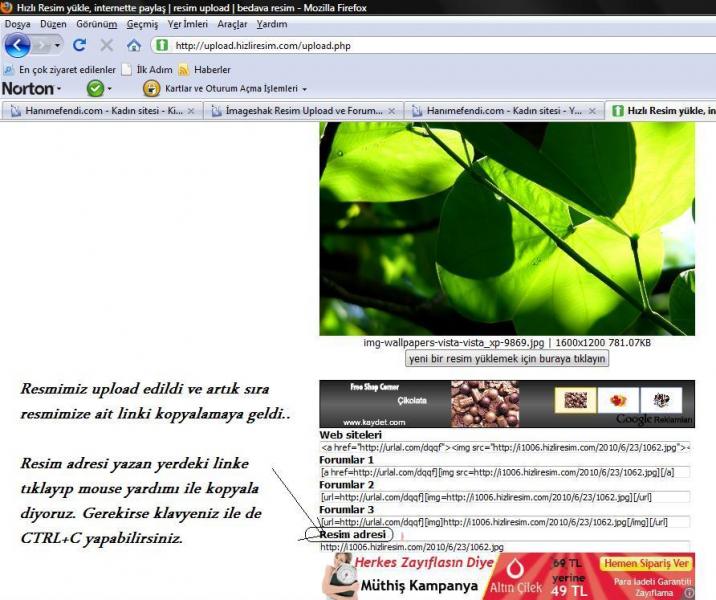Open the Yer İmleri menu
Viewport: 716px width, 600px height.
tap(188, 24)
